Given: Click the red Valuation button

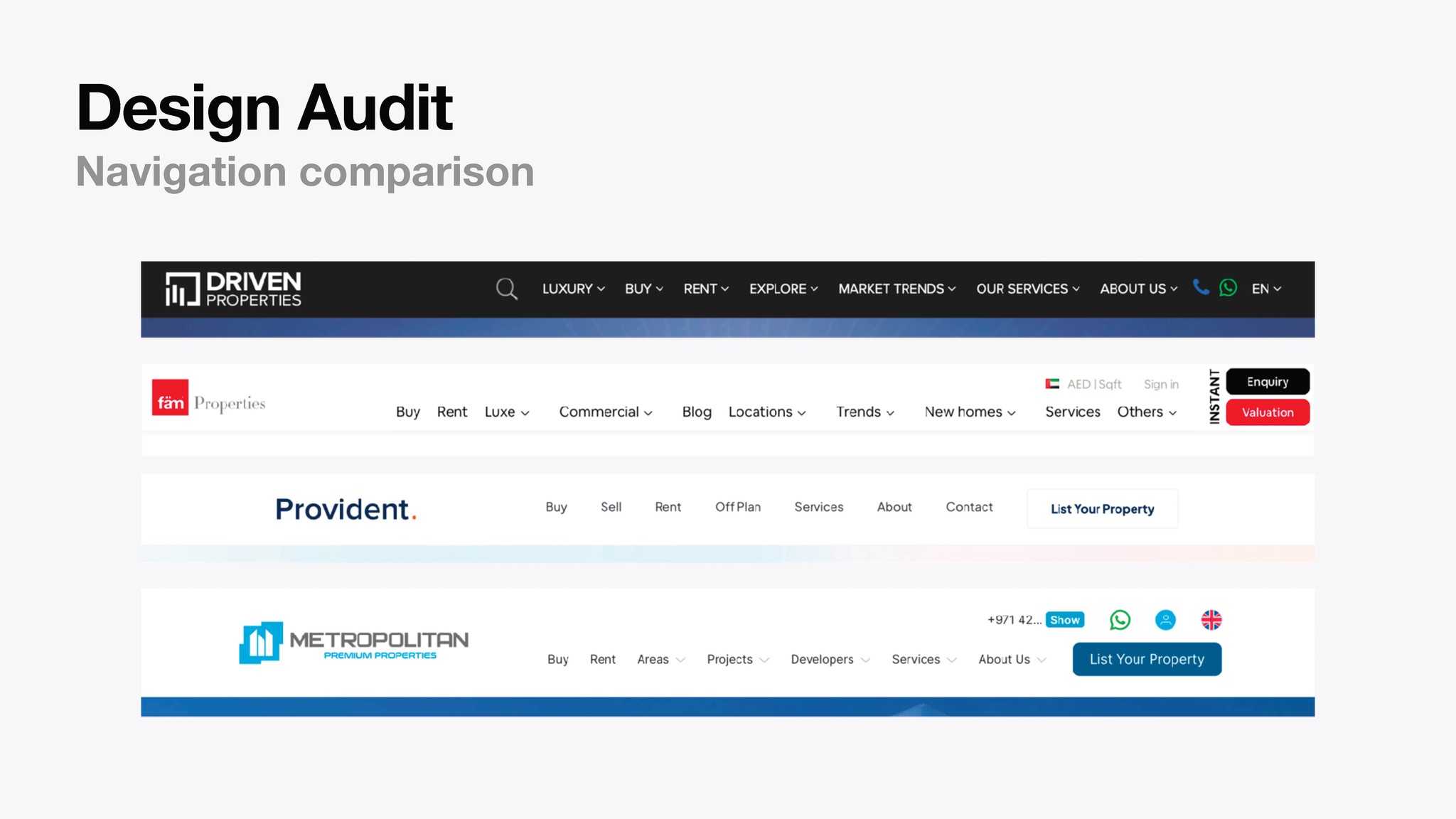Looking at the screenshot, I should click(1267, 412).
